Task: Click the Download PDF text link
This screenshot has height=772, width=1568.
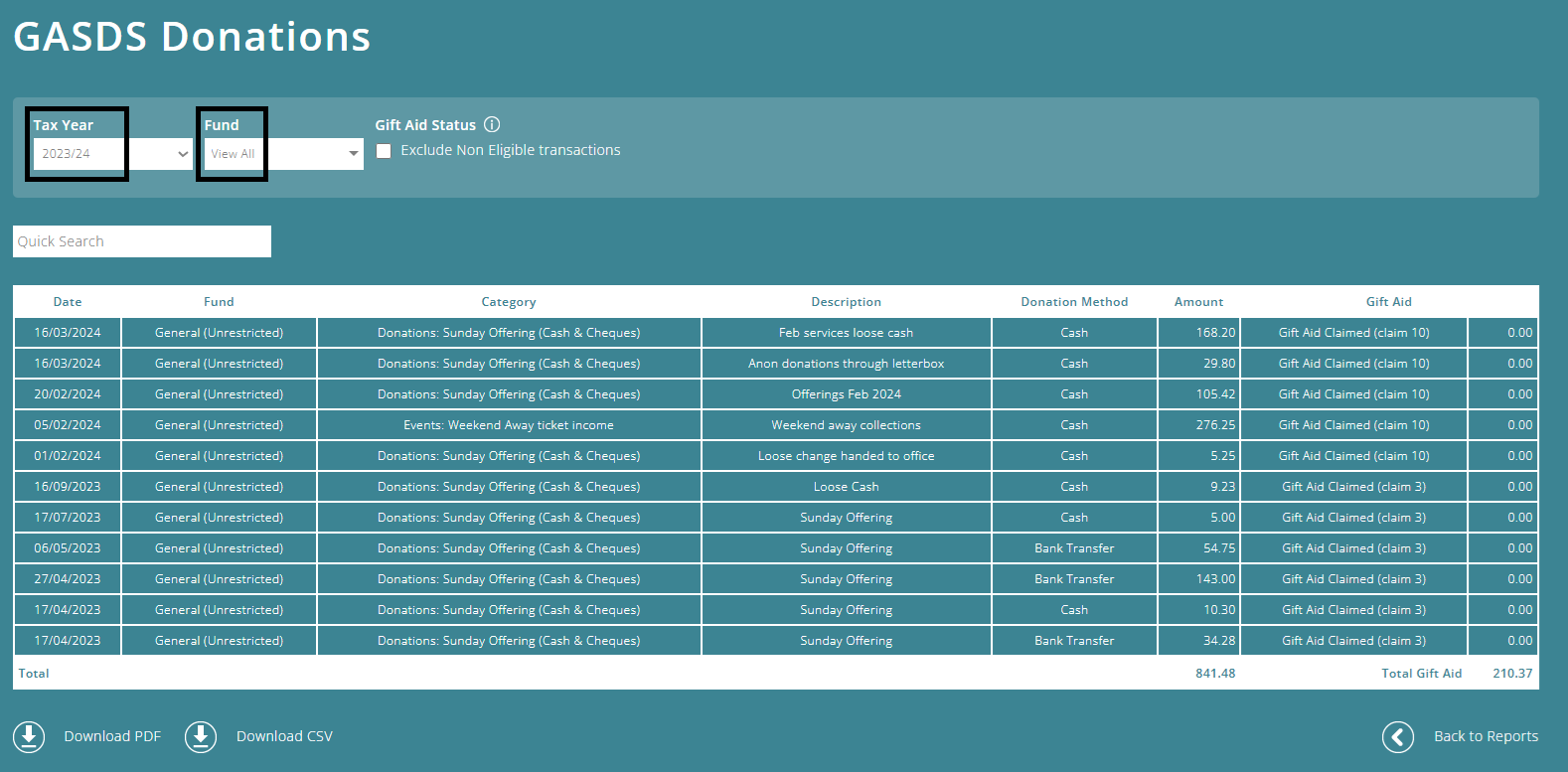Action: click(112, 736)
